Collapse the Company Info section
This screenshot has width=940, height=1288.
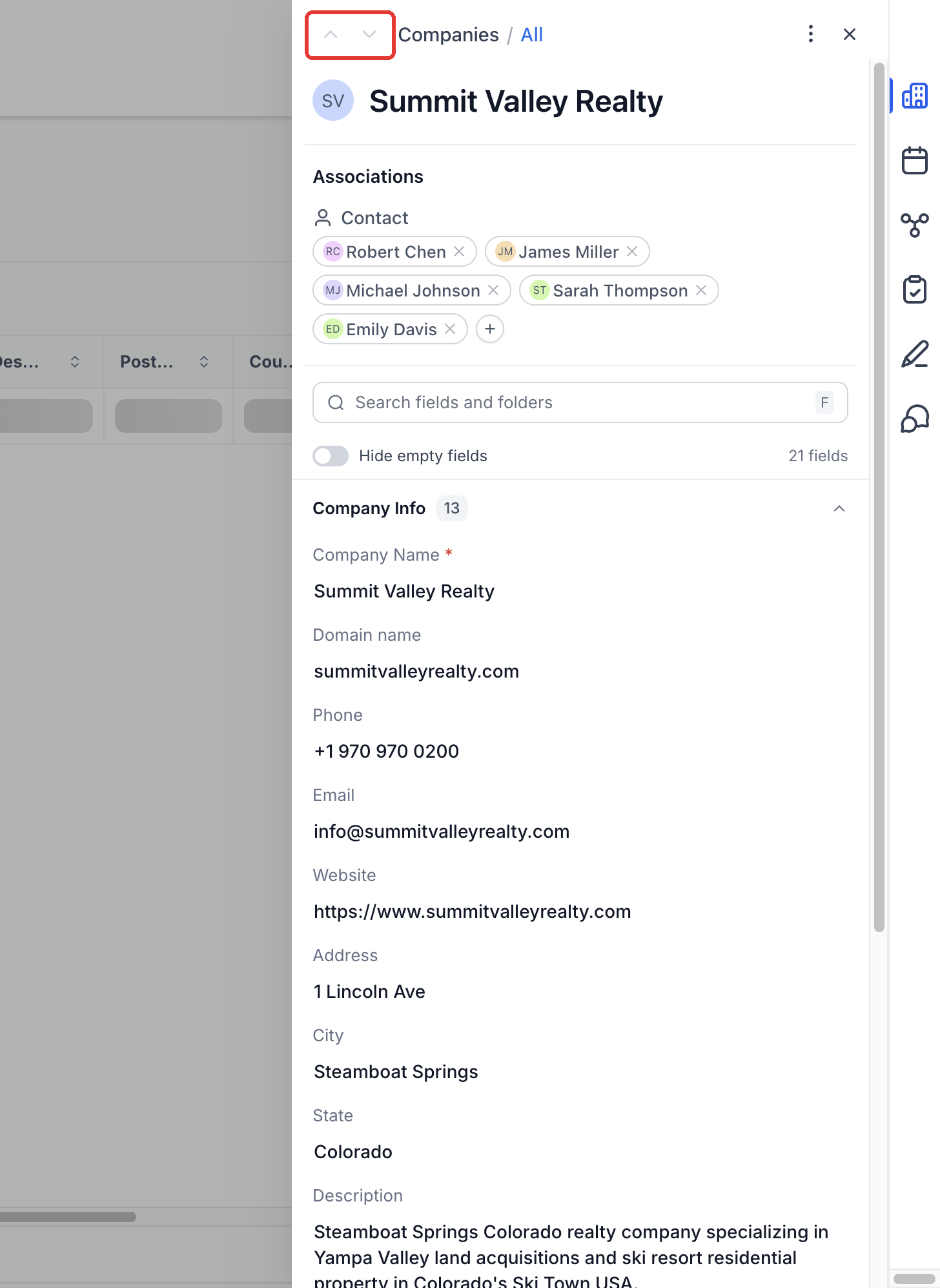(839, 508)
